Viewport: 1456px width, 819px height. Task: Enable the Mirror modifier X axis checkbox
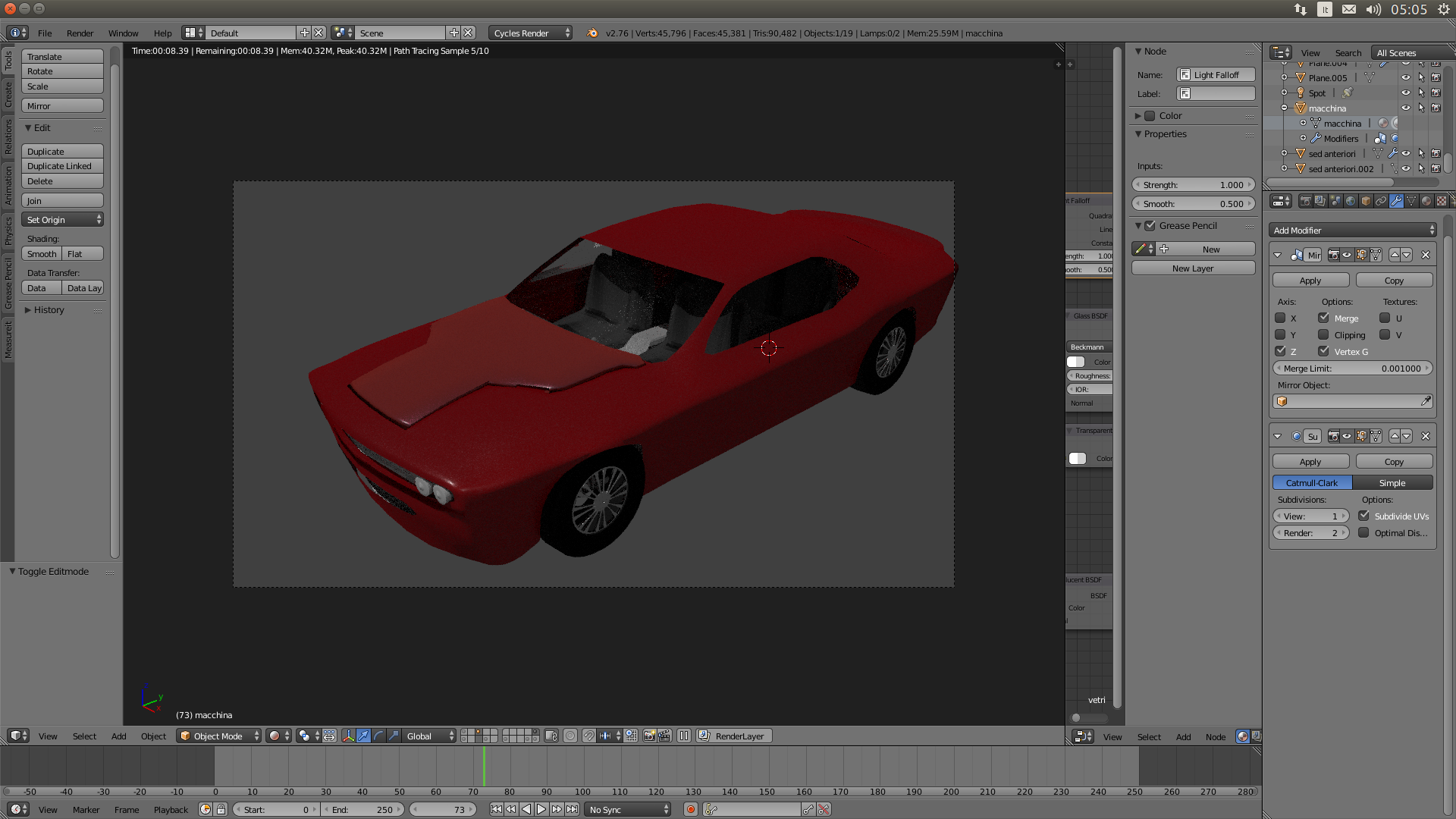[1280, 318]
